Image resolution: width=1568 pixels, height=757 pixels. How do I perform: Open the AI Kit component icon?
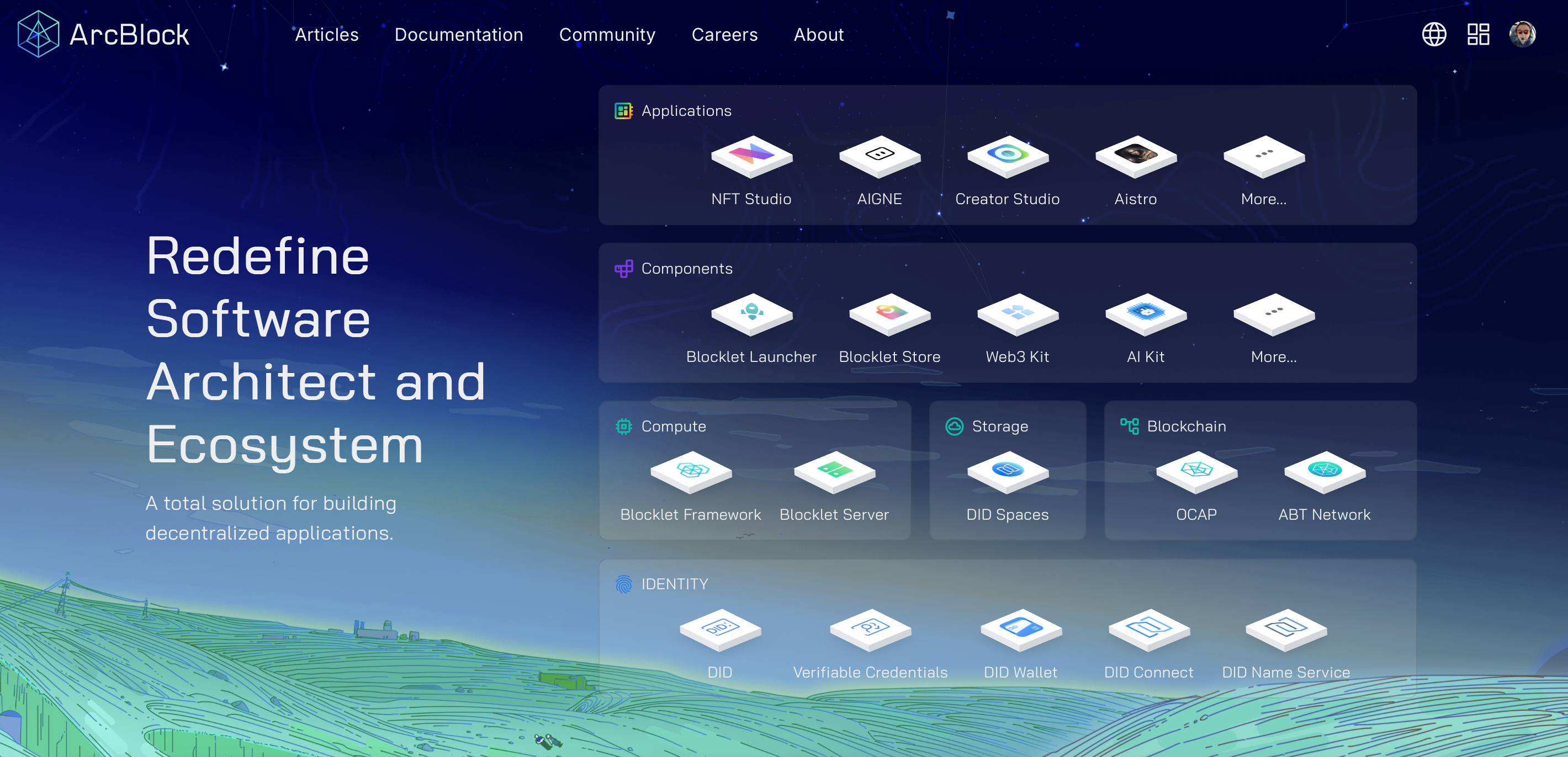tap(1146, 314)
